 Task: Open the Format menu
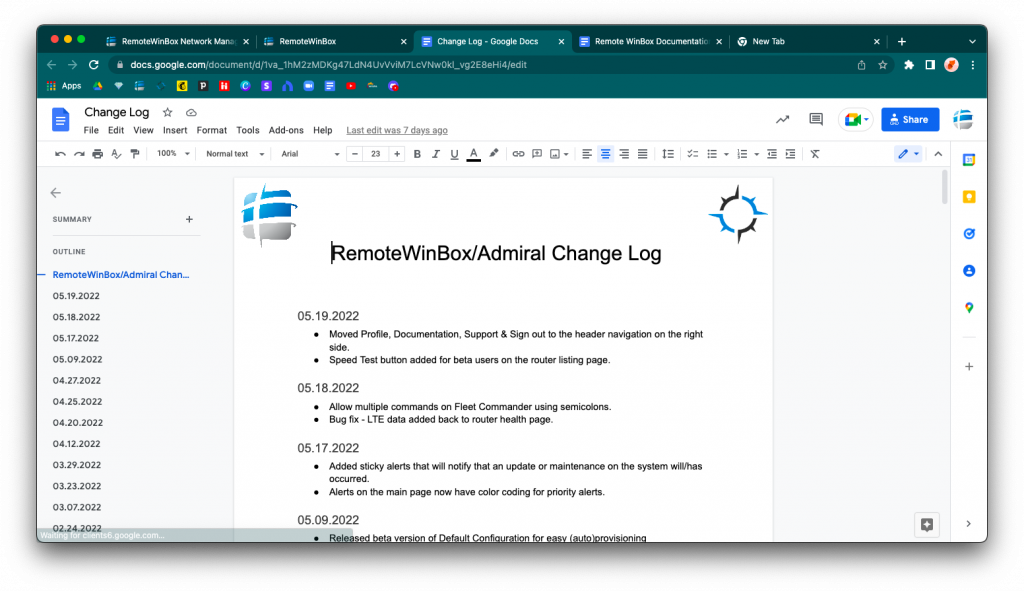212,130
